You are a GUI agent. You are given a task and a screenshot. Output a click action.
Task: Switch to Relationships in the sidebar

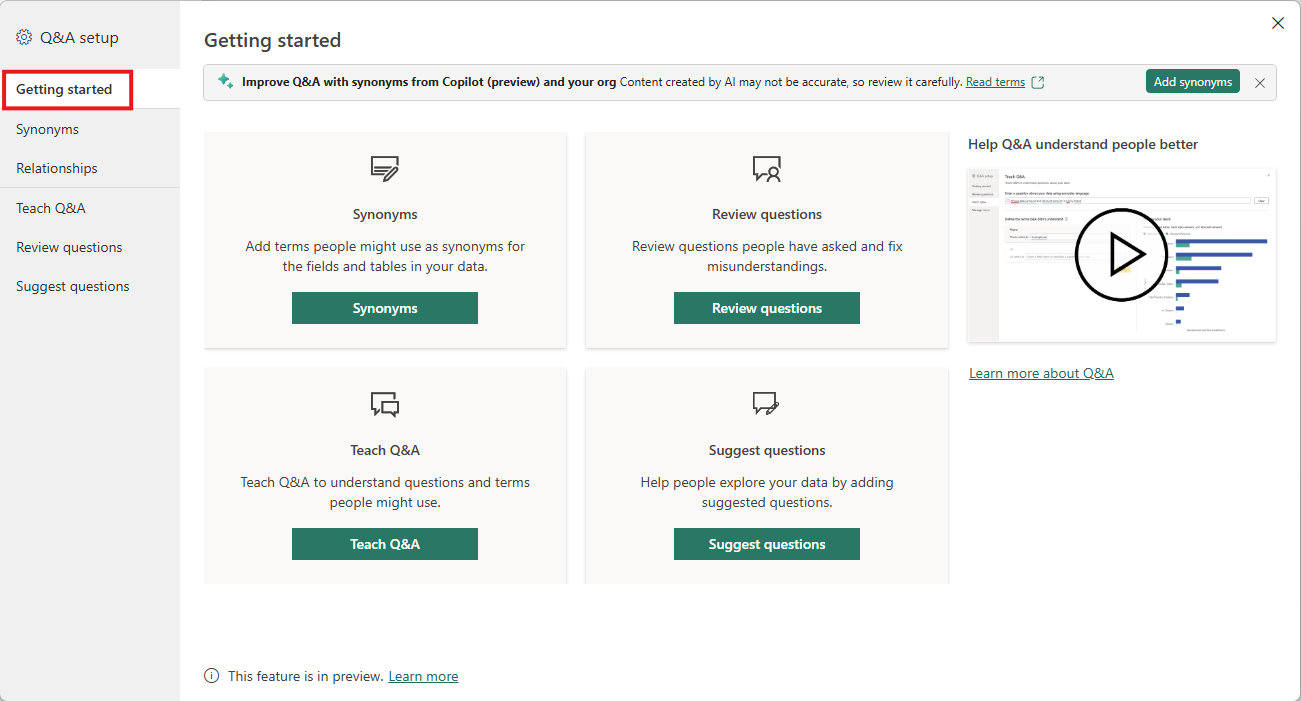57,168
